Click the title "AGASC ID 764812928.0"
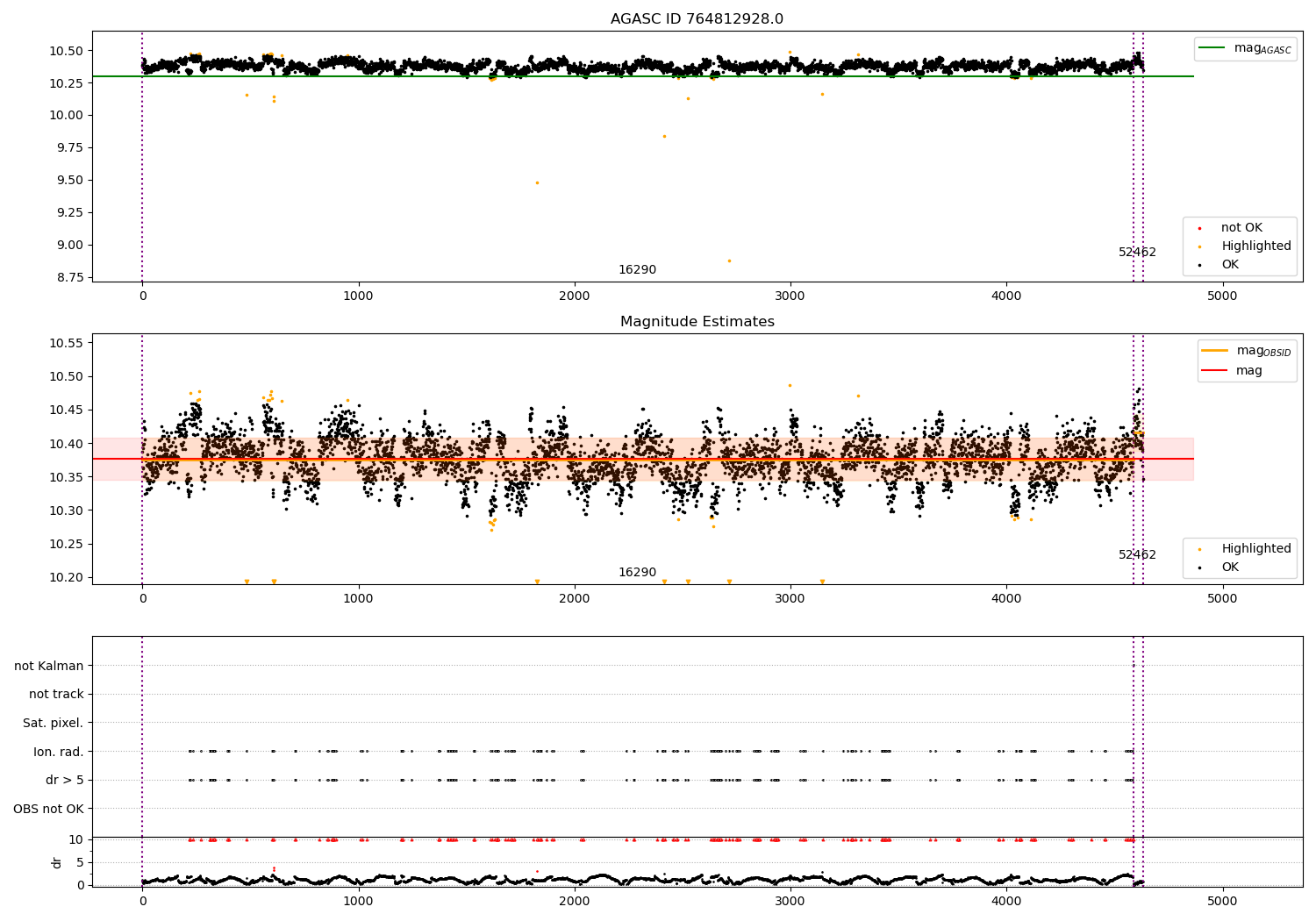This screenshot has width=1316, height=921. tap(697, 19)
